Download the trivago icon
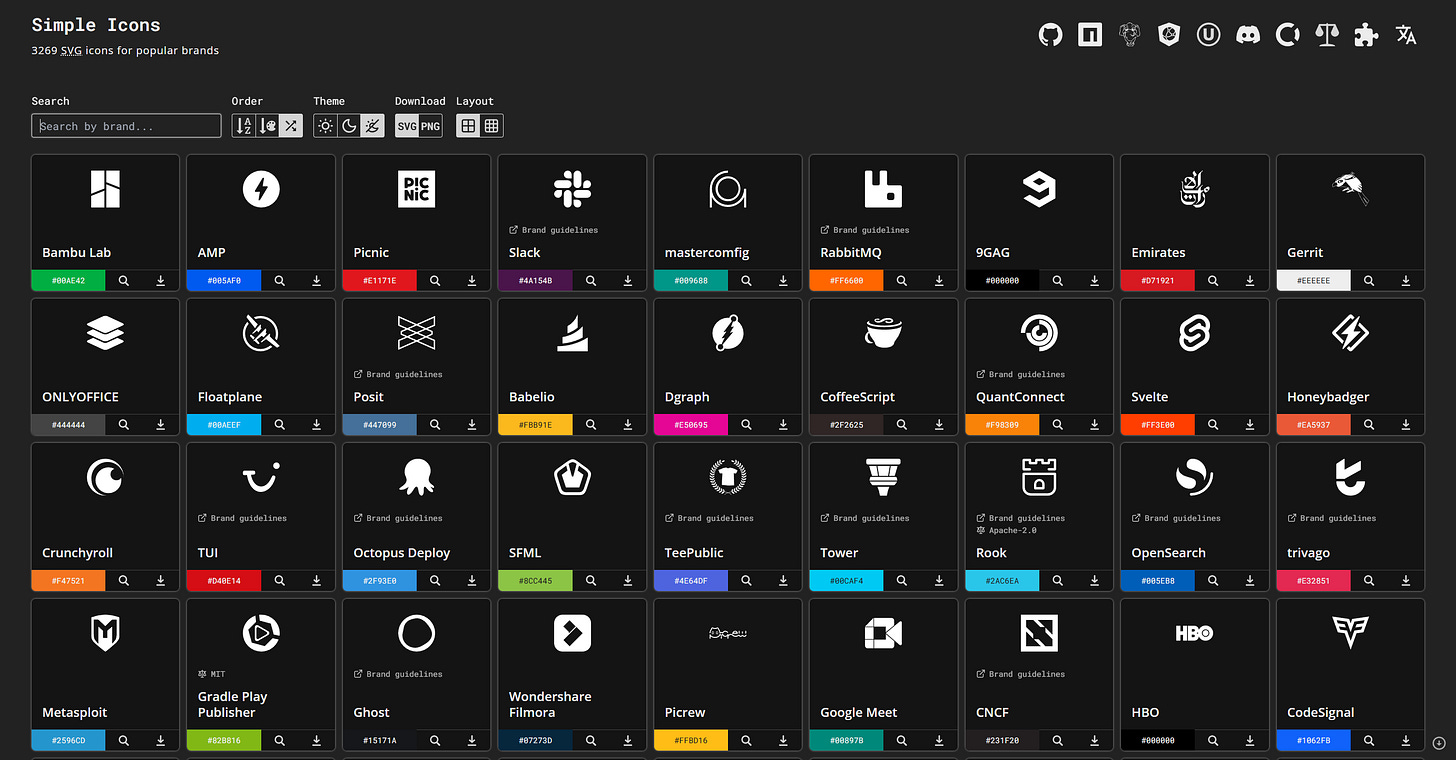Image resolution: width=1456 pixels, height=760 pixels. coord(1406,581)
